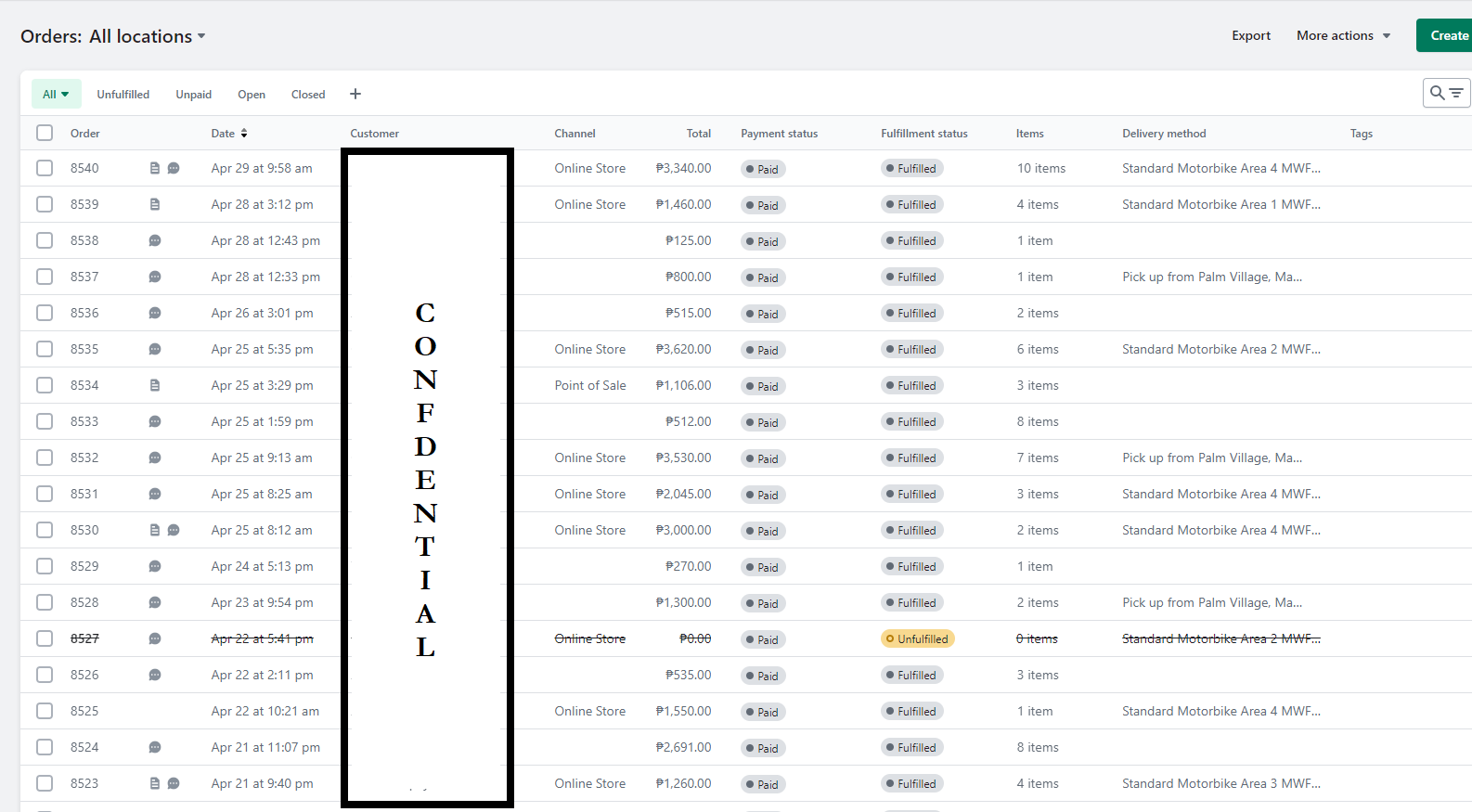Open the search and filter button
The width and height of the screenshot is (1472, 812).
pos(1446,93)
